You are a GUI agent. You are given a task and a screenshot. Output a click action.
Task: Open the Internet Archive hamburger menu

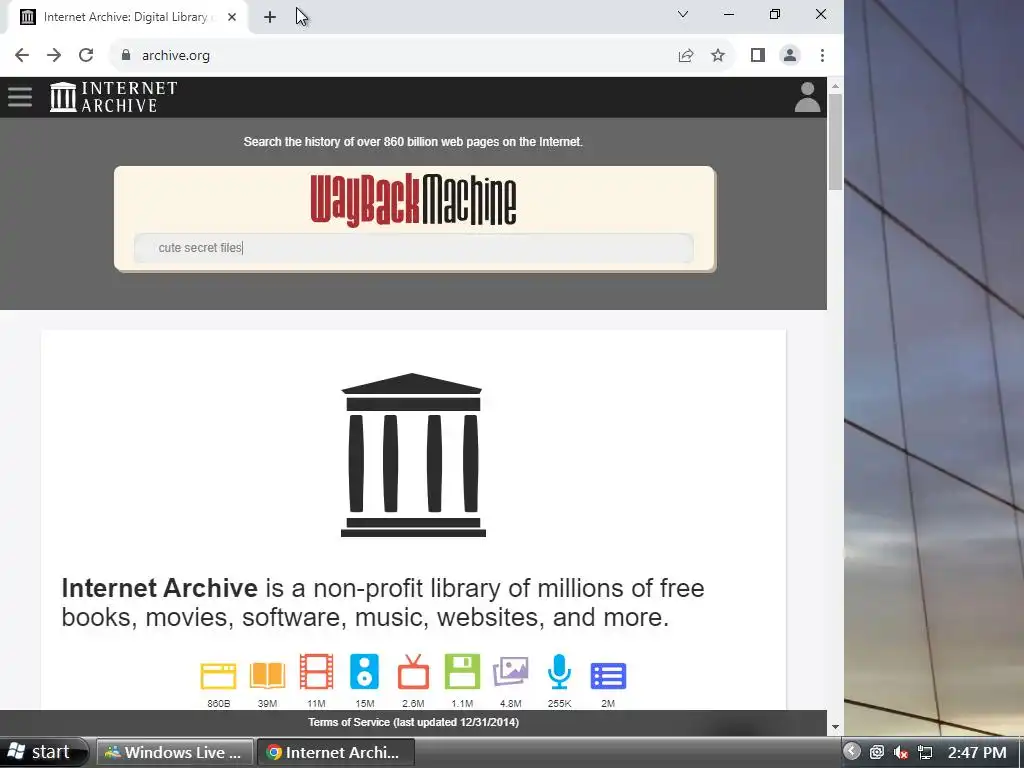20,97
